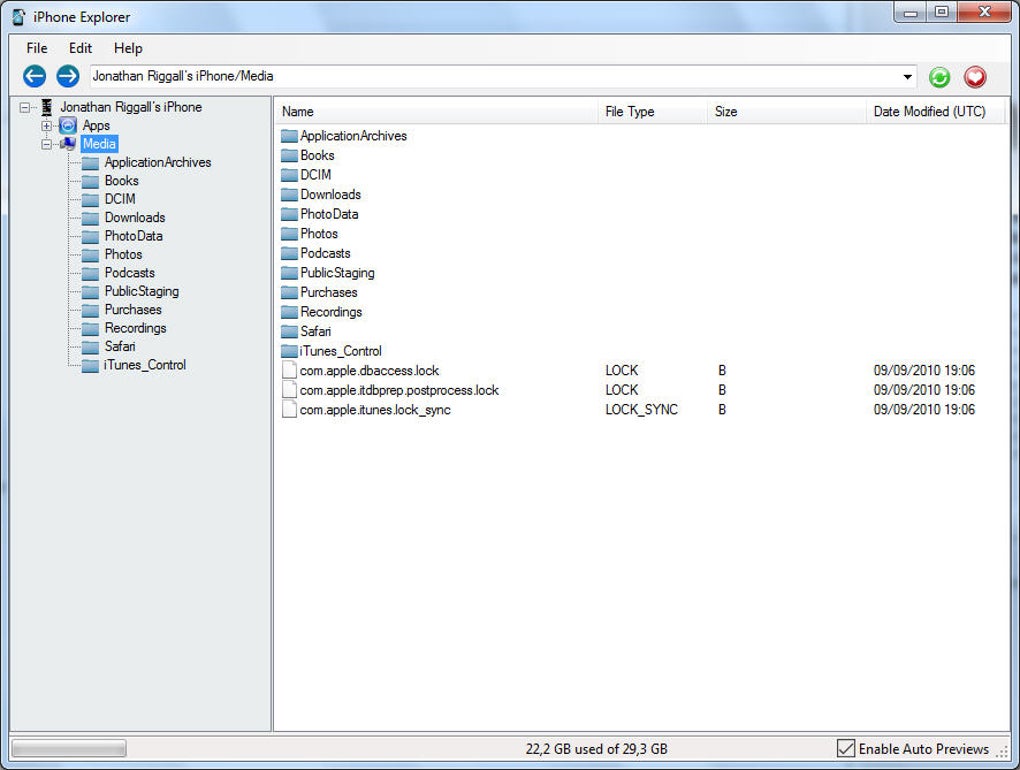Sort by the File Type column header
Screen dimensions: 1020x770
[x=652, y=111]
